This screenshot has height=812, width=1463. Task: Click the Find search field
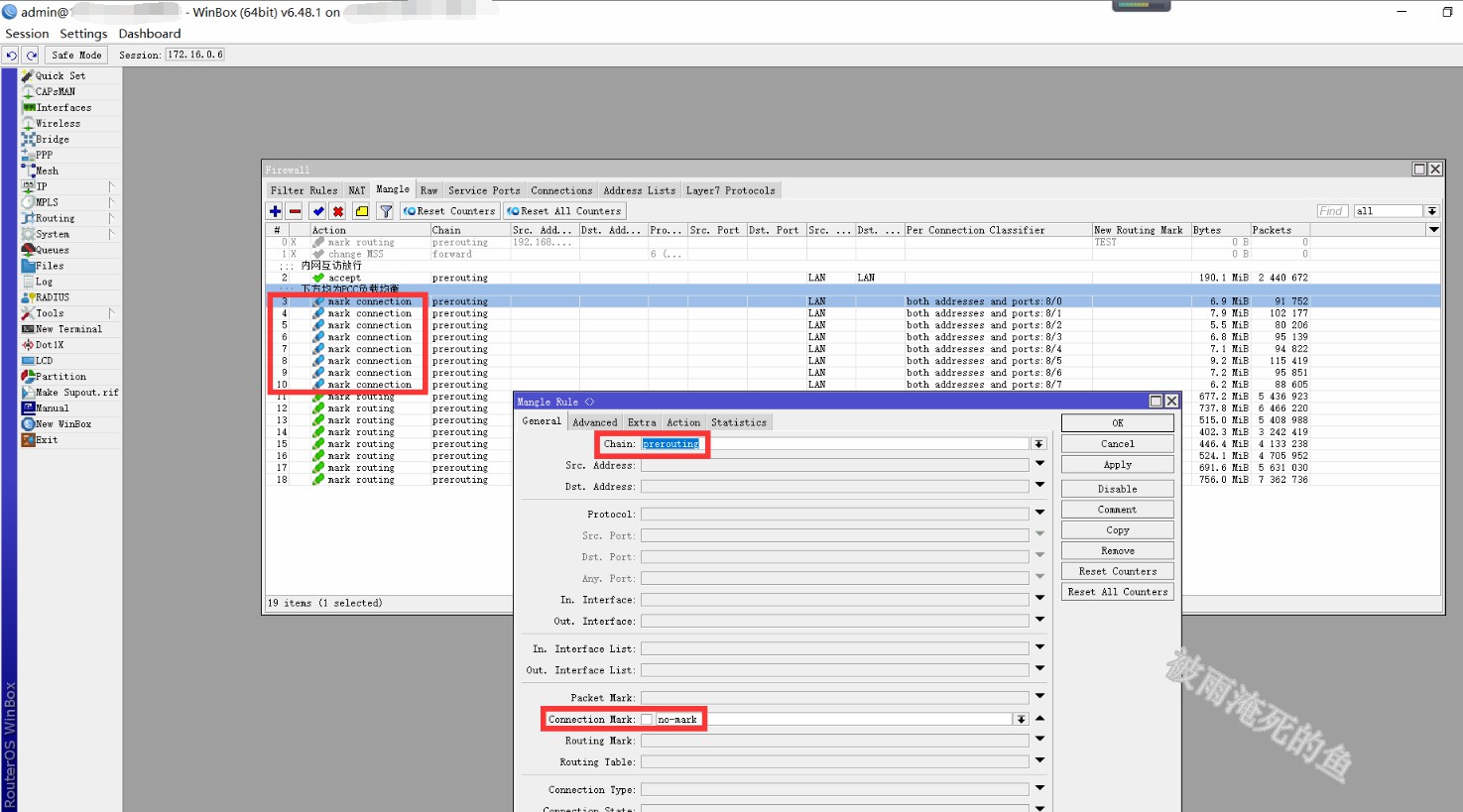(1331, 211)
